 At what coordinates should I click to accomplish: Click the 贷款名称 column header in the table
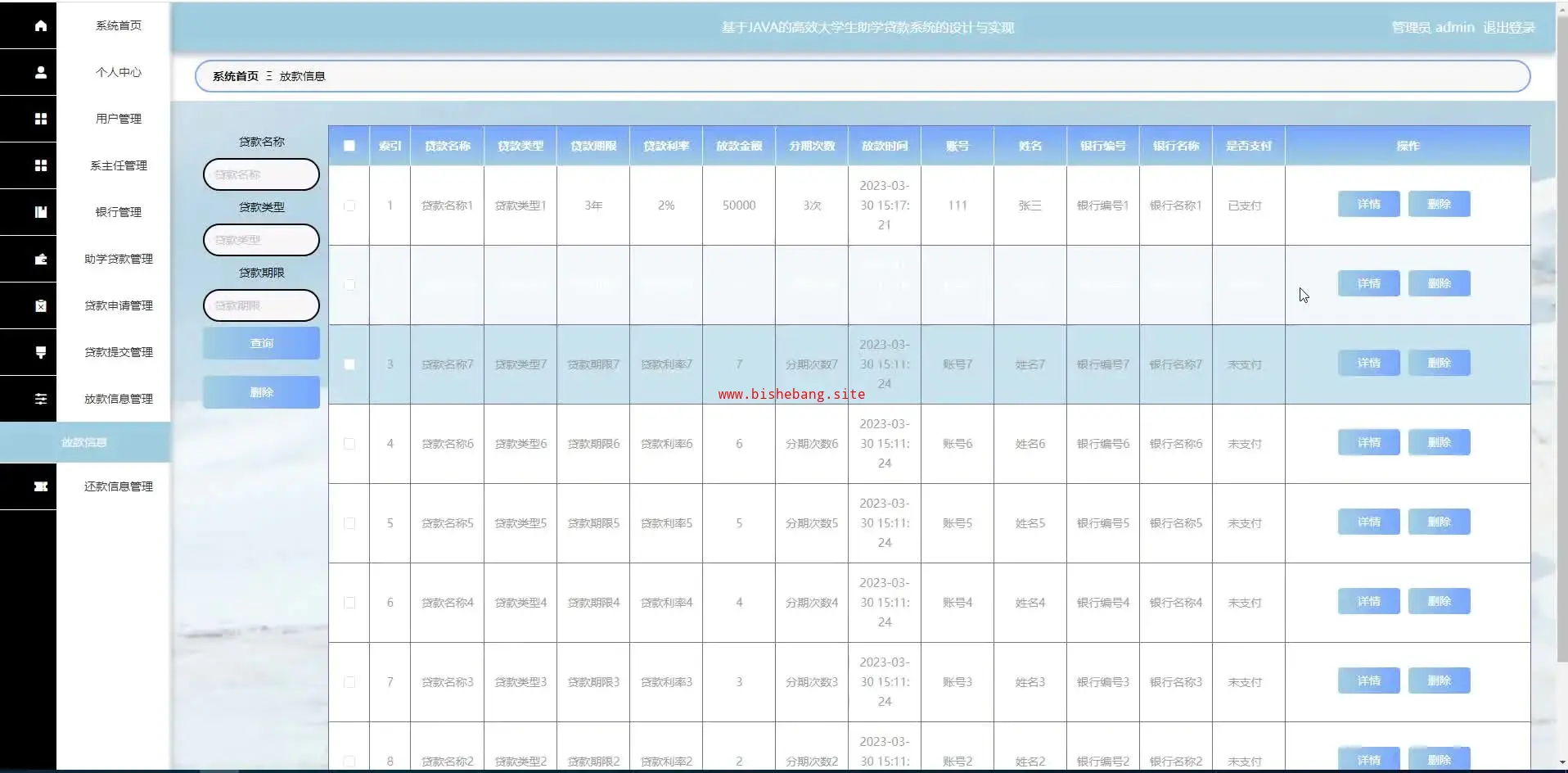coord(447,146)
